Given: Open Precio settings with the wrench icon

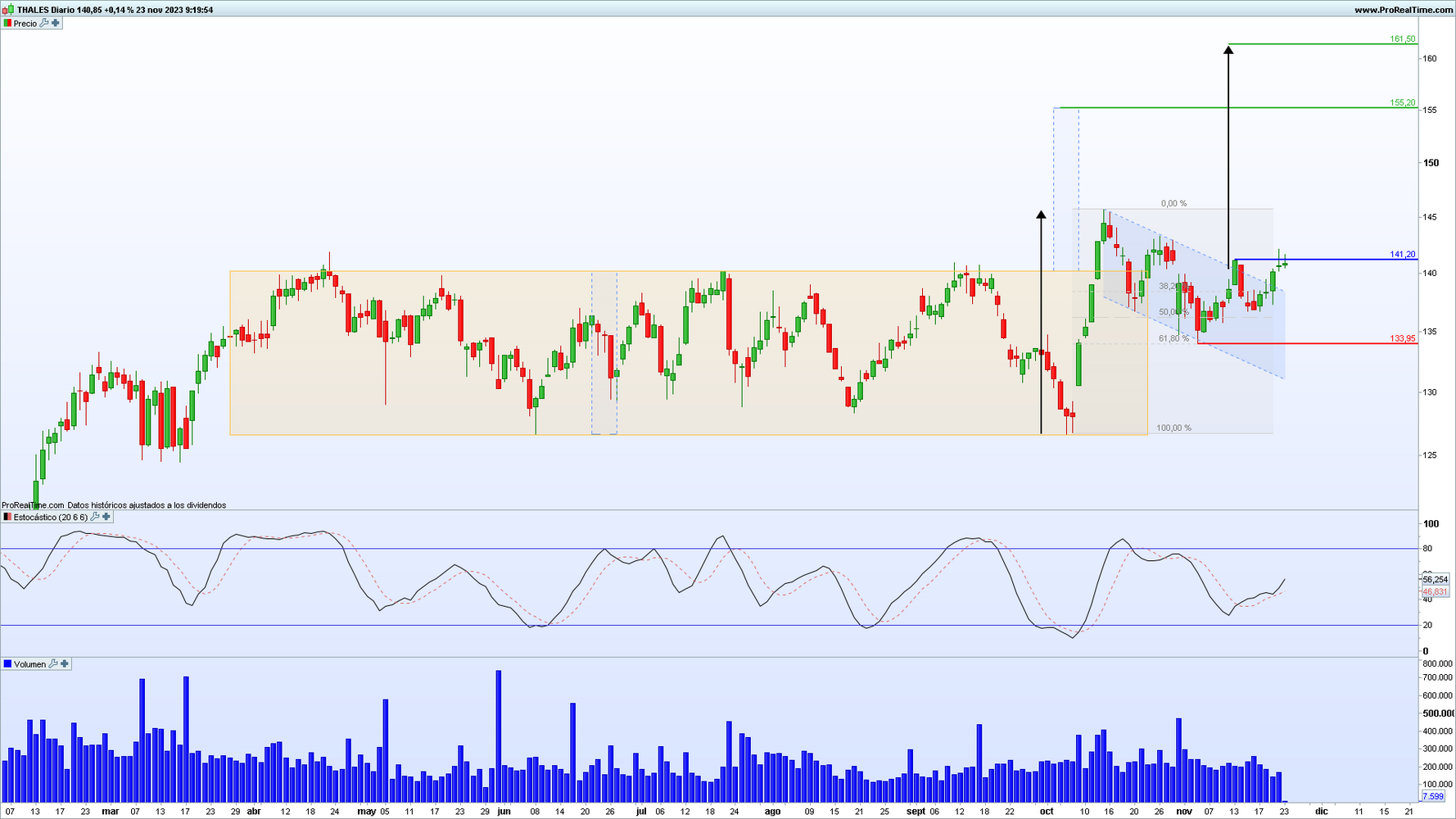Looking at the screenshot, I should pyautogui.click(x=44, y=23).
